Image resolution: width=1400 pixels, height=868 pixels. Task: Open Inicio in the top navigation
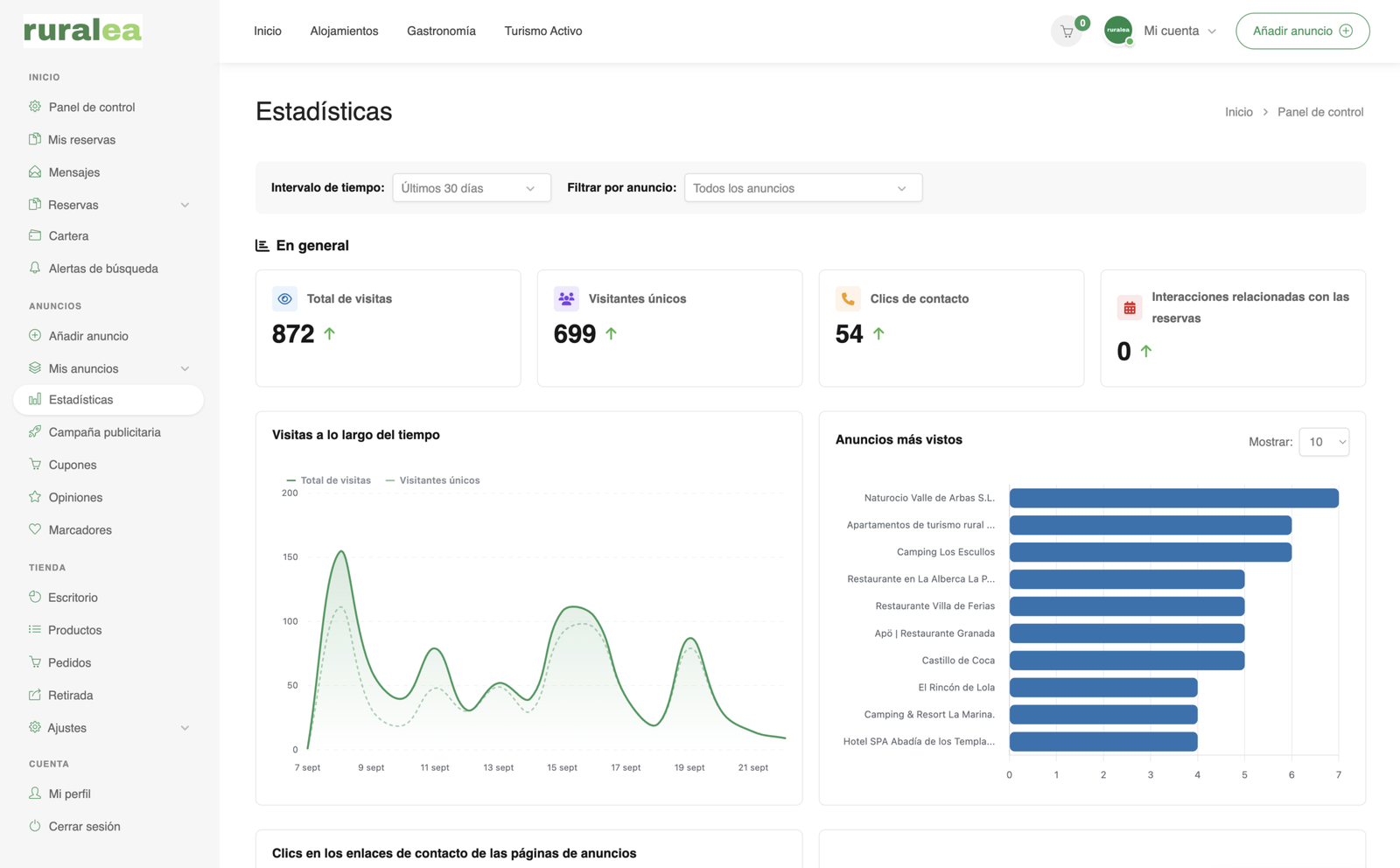(x=268, y=31)
